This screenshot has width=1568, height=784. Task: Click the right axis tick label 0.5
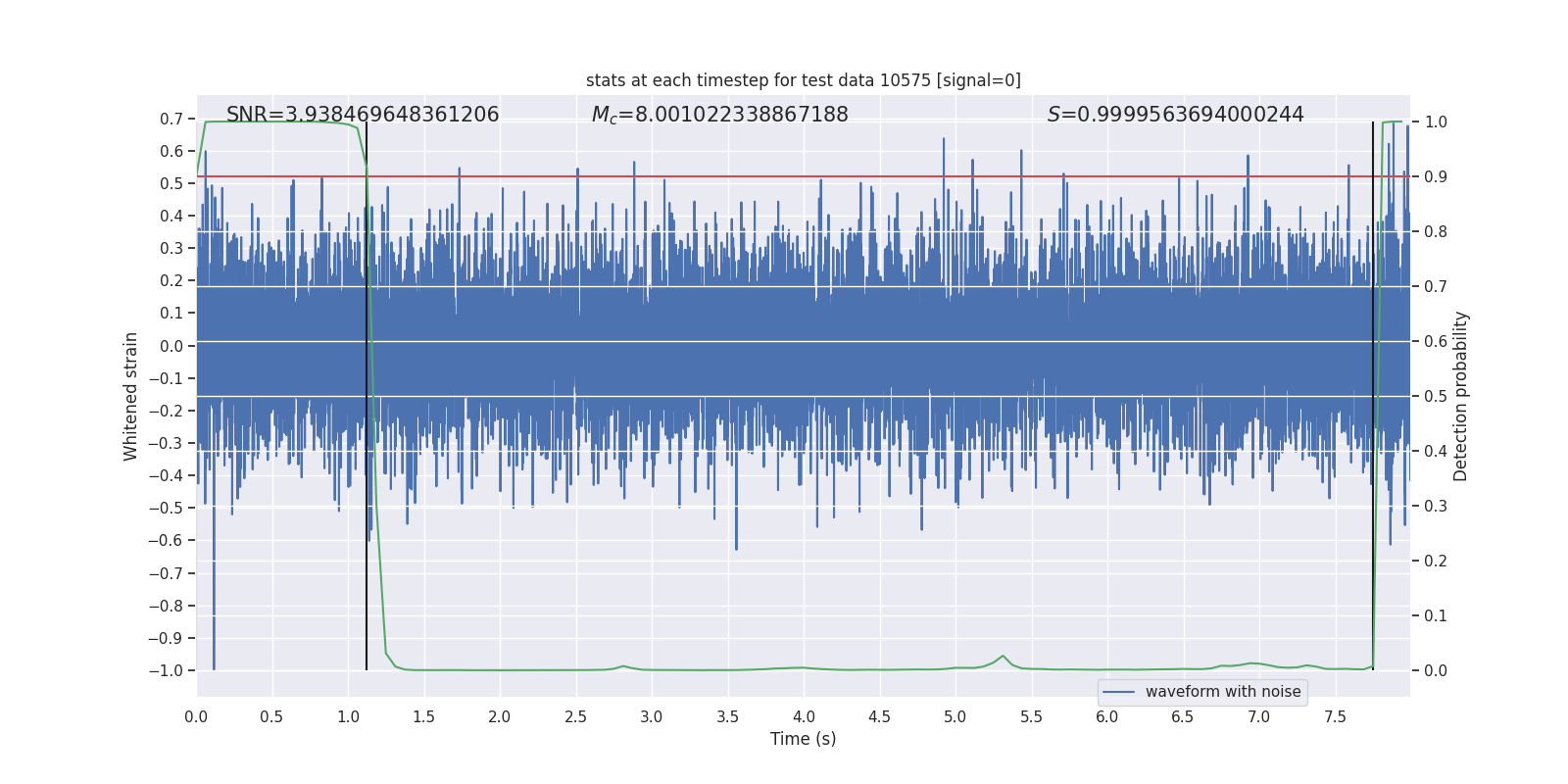coord(1436,397)
